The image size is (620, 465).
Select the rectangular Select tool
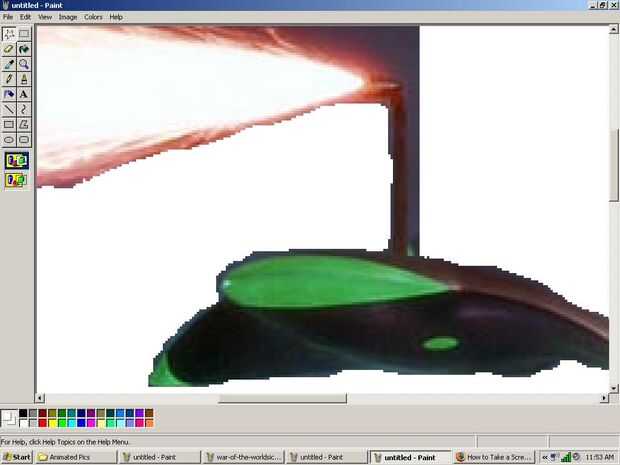24,34
